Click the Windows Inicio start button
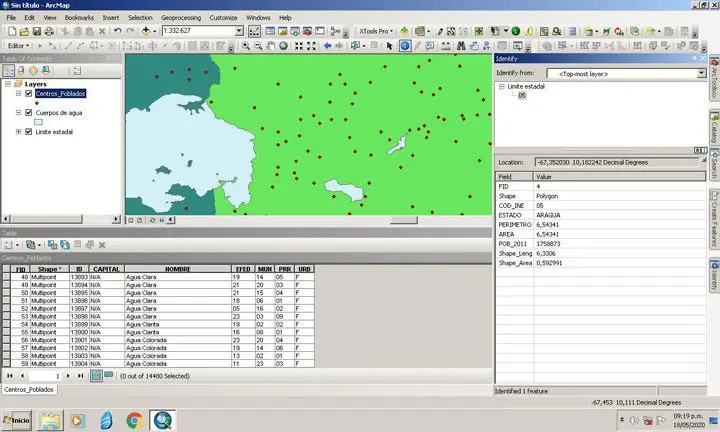The image size is (720, 432). (x=17, y=420)
